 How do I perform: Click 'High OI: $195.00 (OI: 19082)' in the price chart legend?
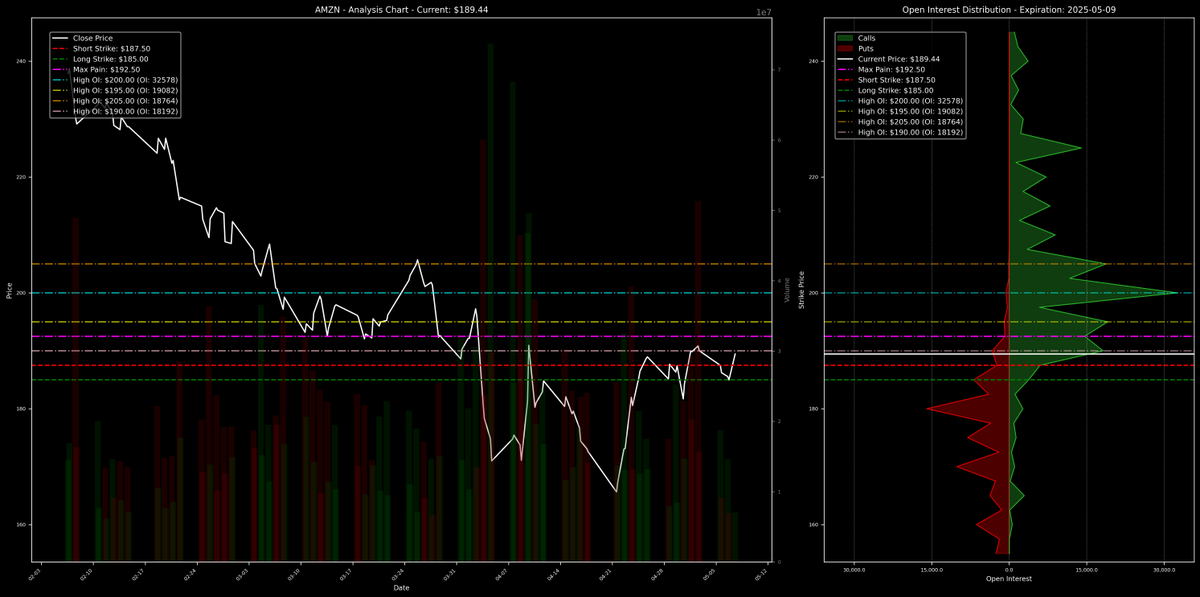pos(125,91)
